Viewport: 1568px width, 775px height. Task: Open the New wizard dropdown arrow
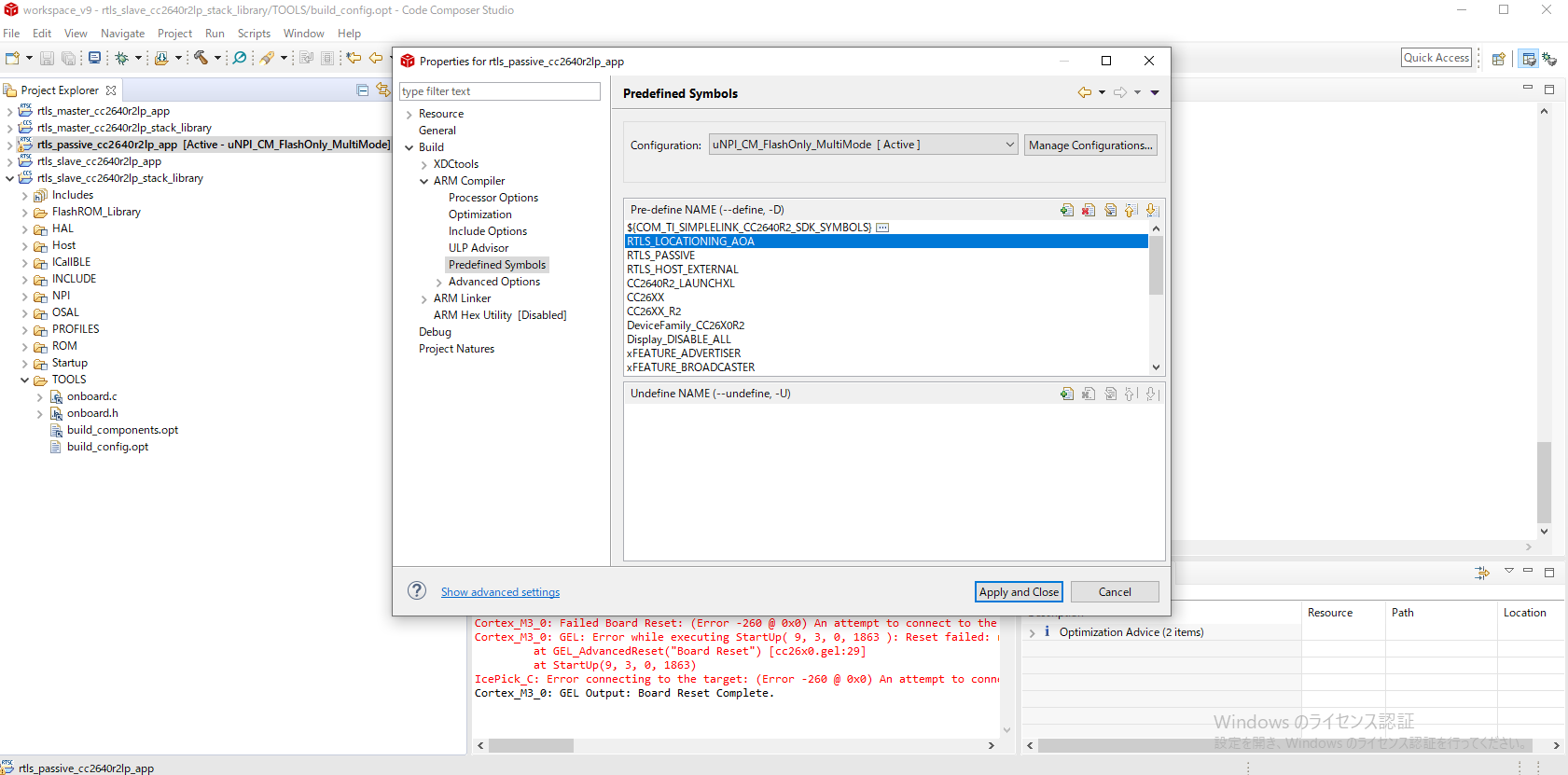pos(29,58)
